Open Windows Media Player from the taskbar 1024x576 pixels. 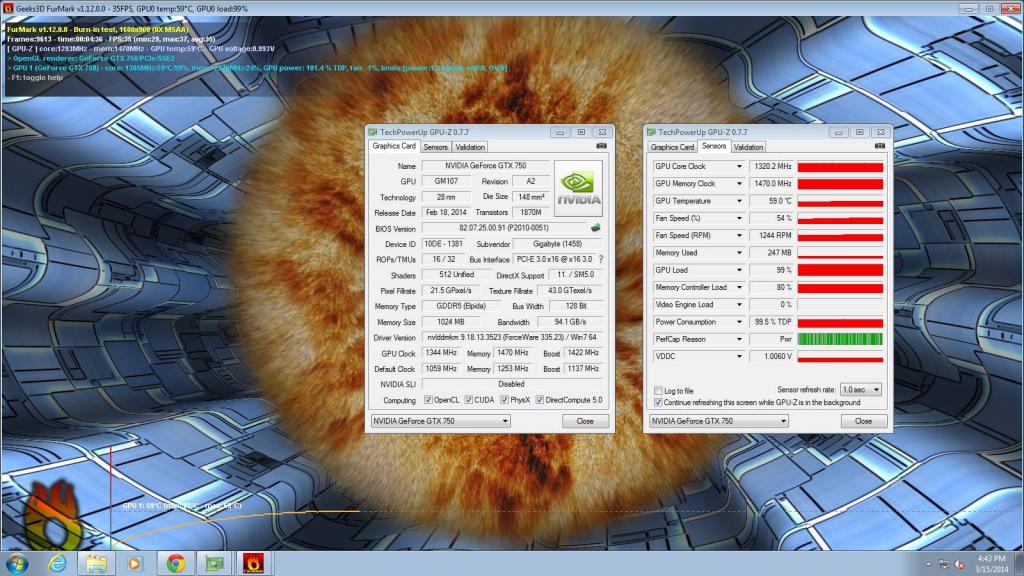135,563
